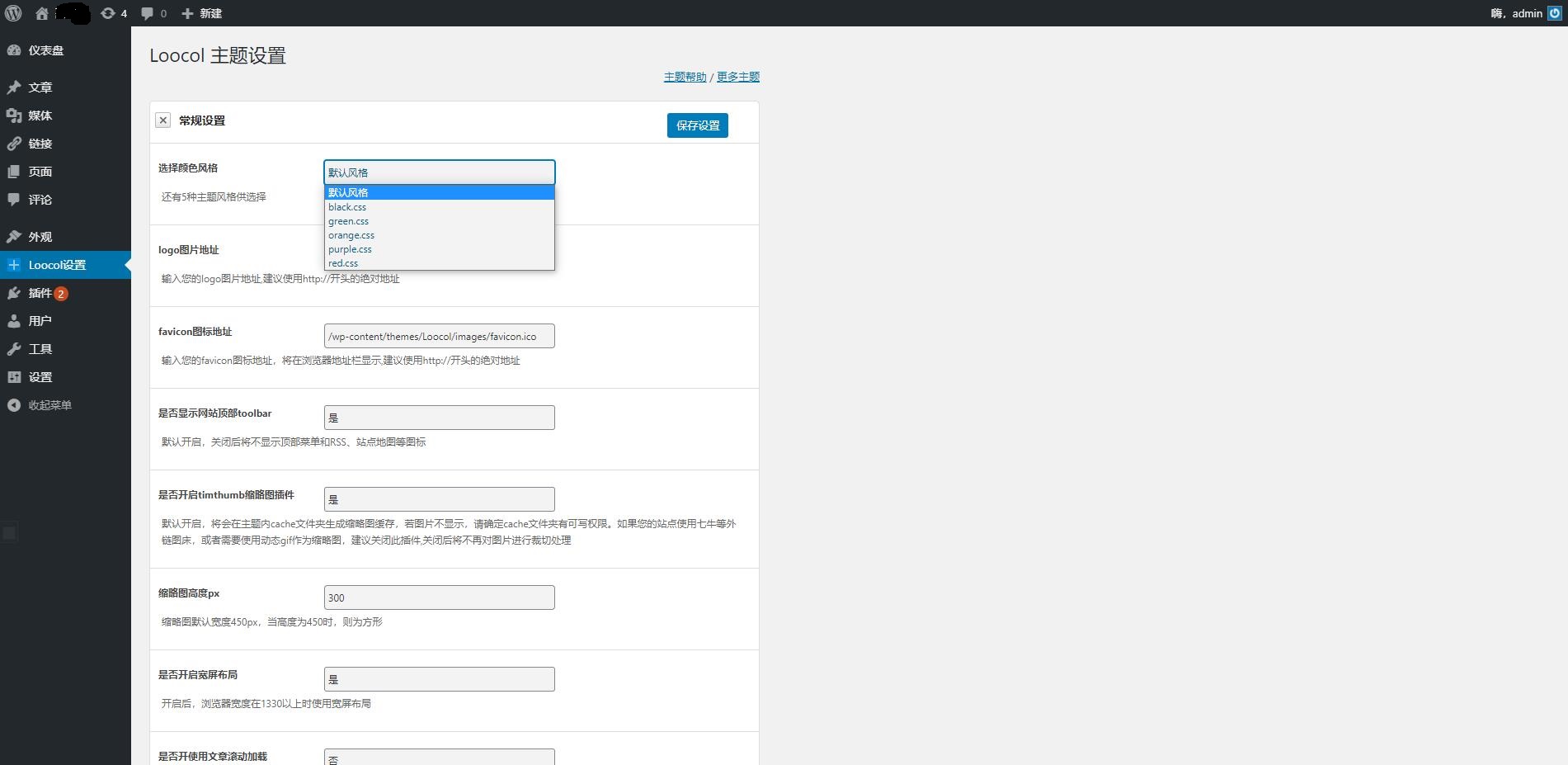This screenshot has width=1568, height=765.
Task: Select green.css color style option
Action: click(439, 221)
